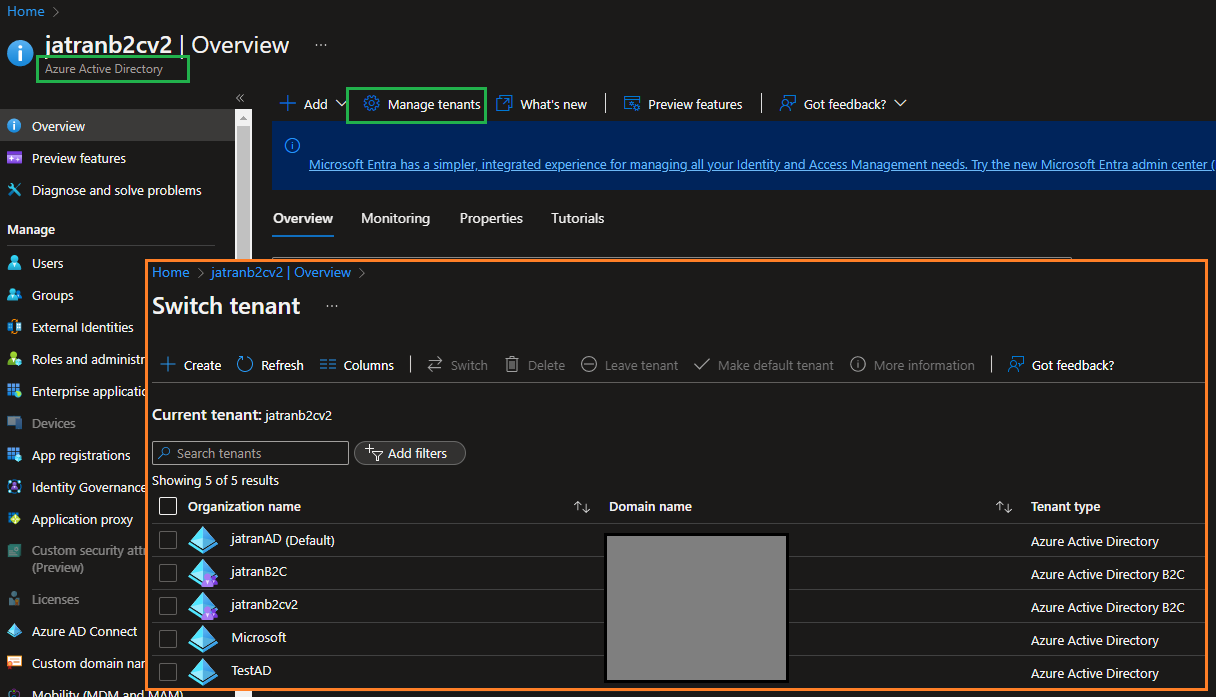Expand the Got feedback dropdown in top toolbar

(900, 104)
